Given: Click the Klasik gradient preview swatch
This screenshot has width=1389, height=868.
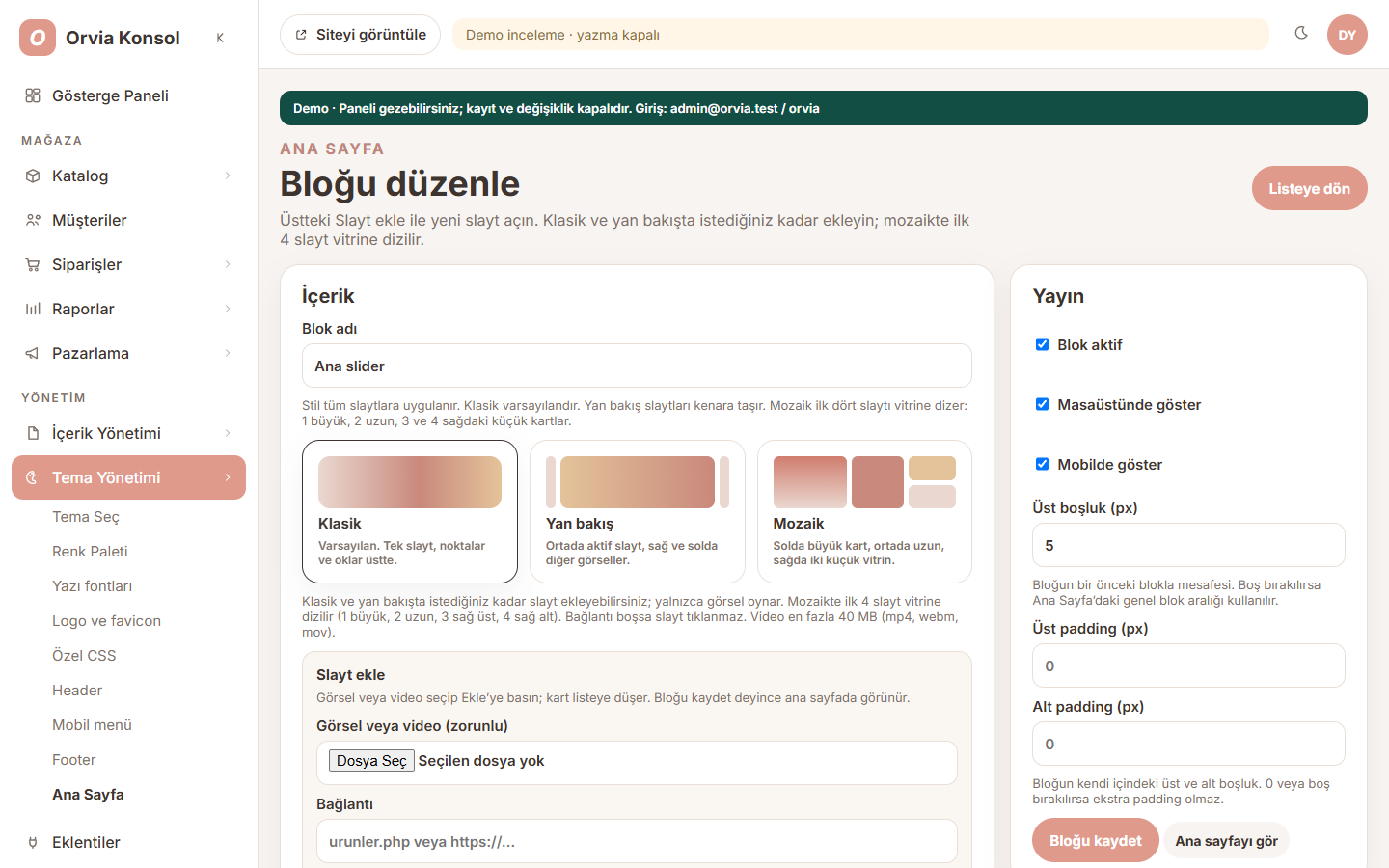Looking at the screenshot, I should (x=410, y=482).
